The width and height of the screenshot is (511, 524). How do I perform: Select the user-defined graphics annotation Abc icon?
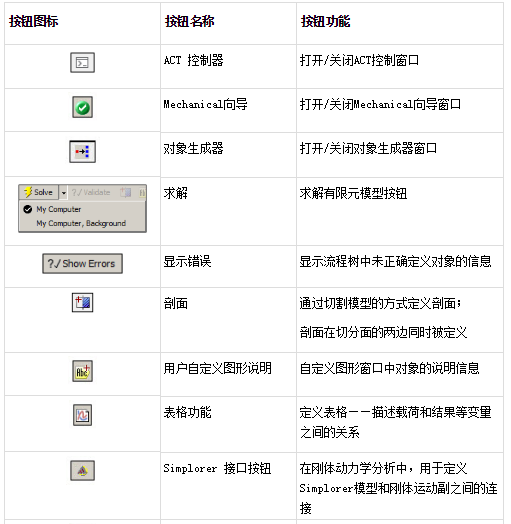[x=82, y=371]
